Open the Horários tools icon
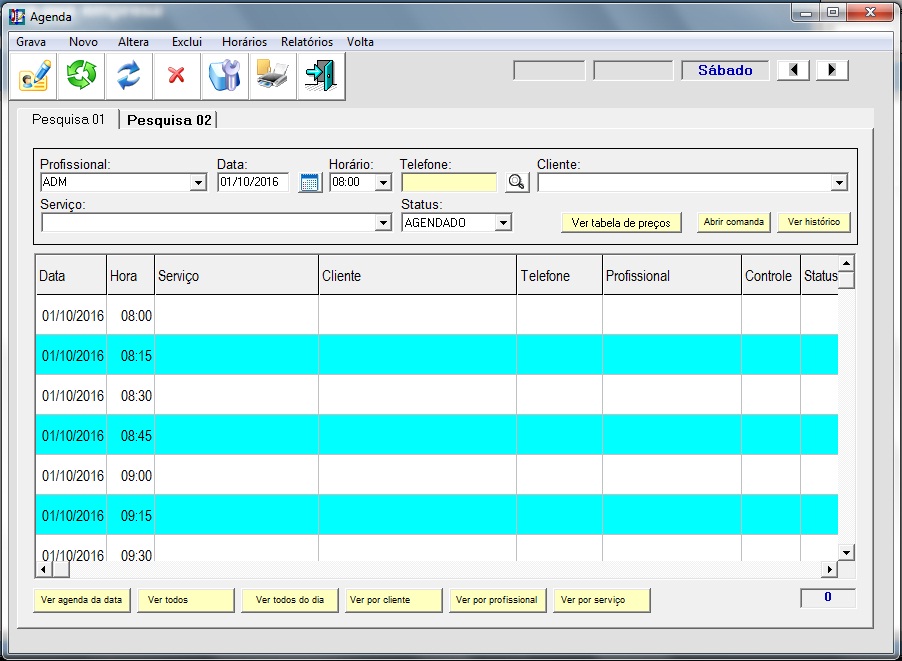902x661 pixels. [x=225, y=76]
